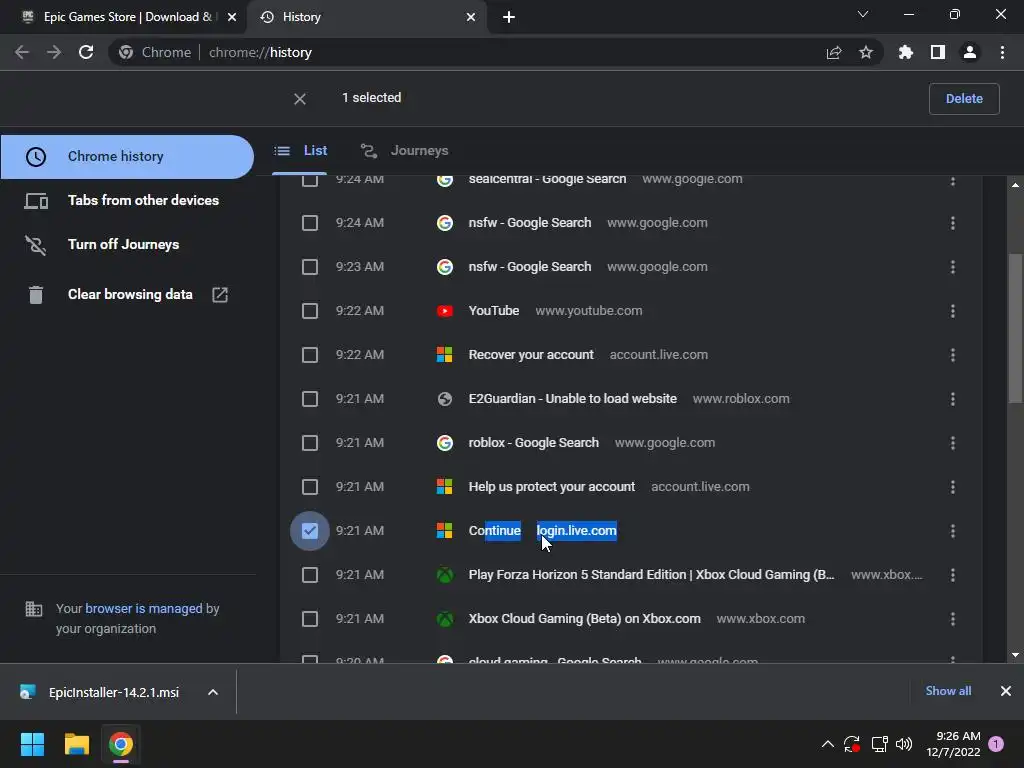The height and width of the screenshot is (768, 1024).
Task: Uncheck the Continue login.live.com checkbox
Action: coord(310,531)
